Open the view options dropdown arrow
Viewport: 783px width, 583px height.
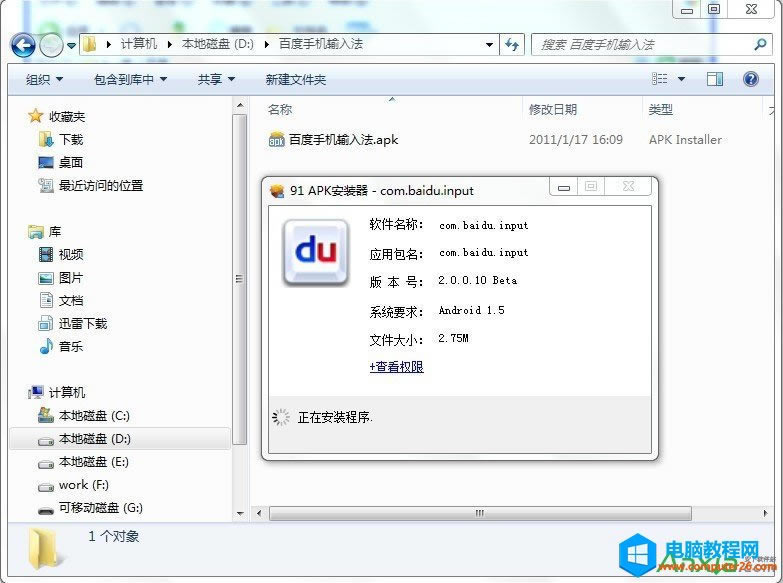coord(682,79)
